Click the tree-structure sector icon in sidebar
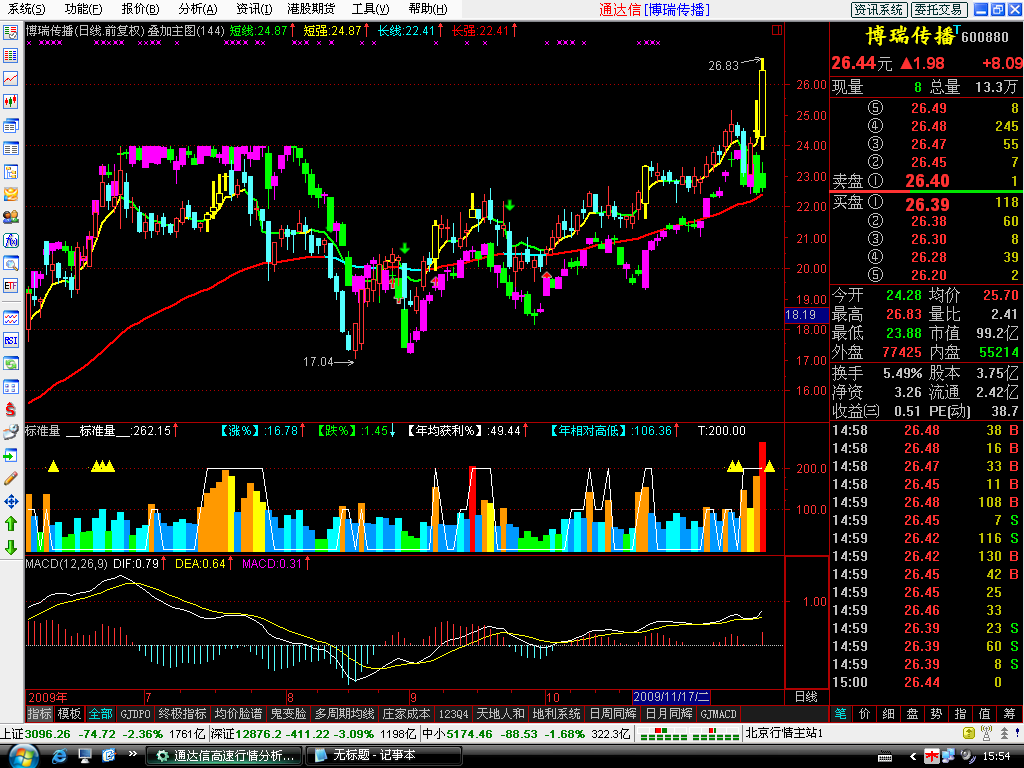Image resolution: width=1024 pixels, height=768 pixels. pos(10,172)
